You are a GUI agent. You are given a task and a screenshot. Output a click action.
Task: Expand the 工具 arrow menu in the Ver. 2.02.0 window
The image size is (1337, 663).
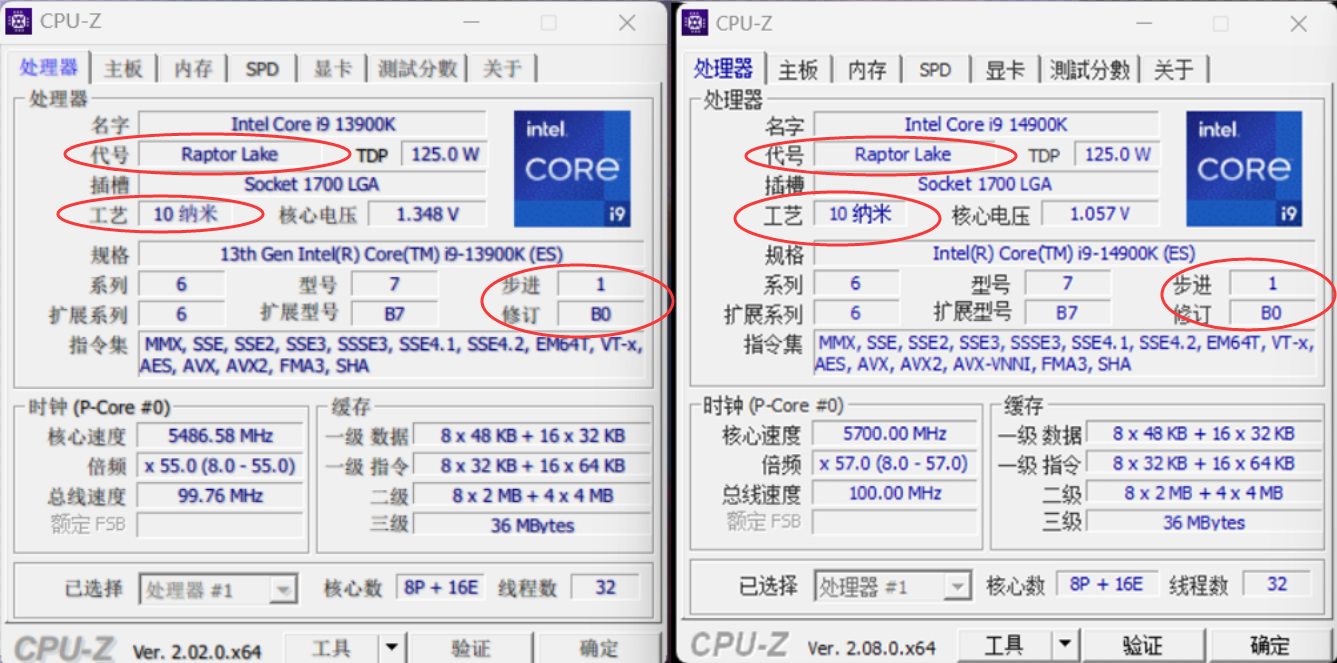click(393, 648)
